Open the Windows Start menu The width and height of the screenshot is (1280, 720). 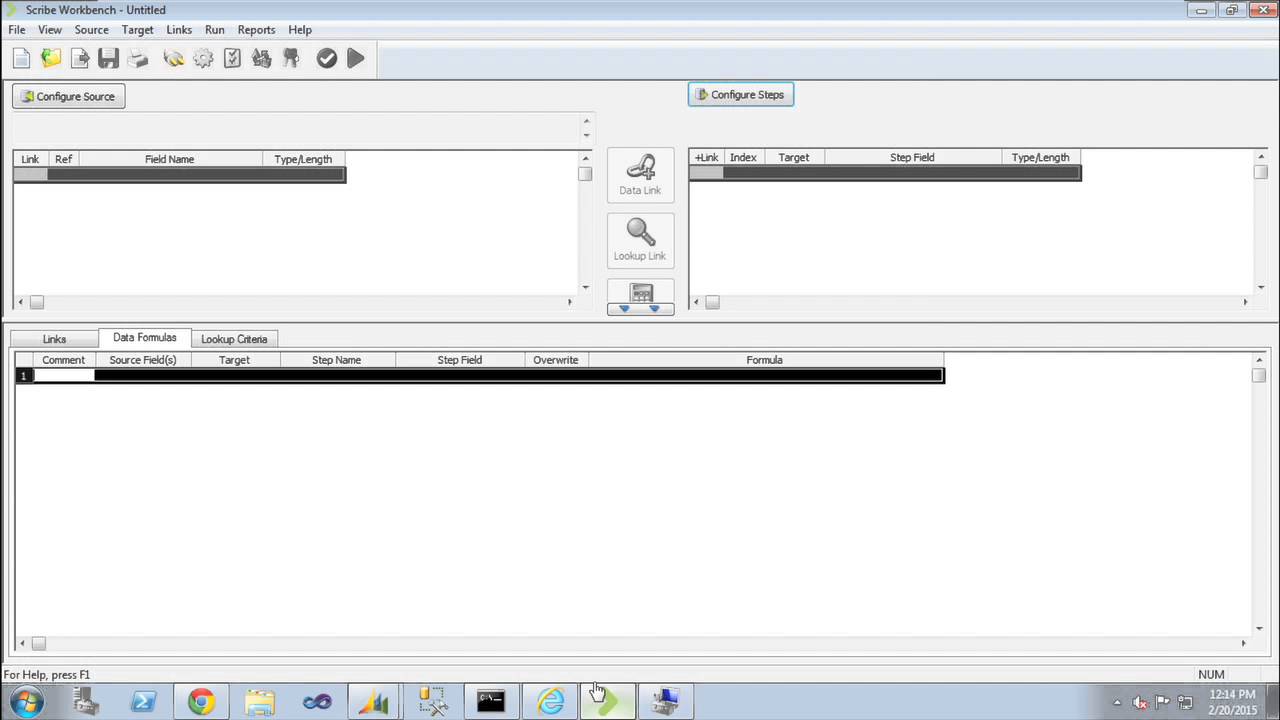coord(26,702)
